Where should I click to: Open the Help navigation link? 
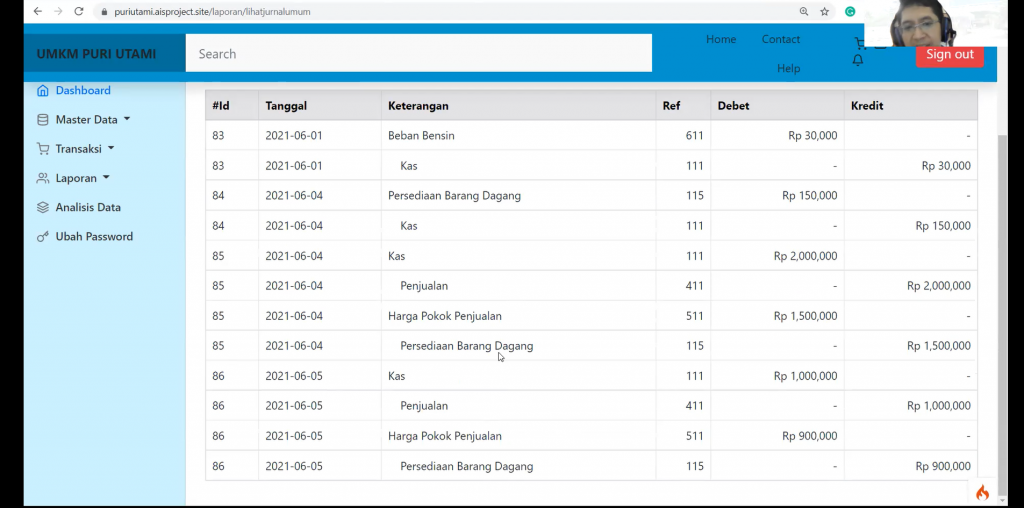(x=788, y=68)
